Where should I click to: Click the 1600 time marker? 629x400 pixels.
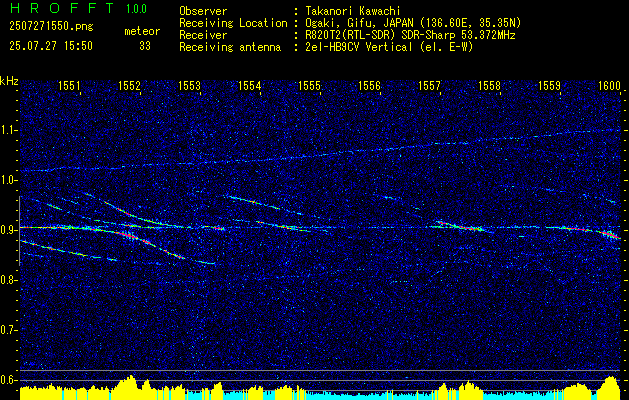[x=609, y=85]
